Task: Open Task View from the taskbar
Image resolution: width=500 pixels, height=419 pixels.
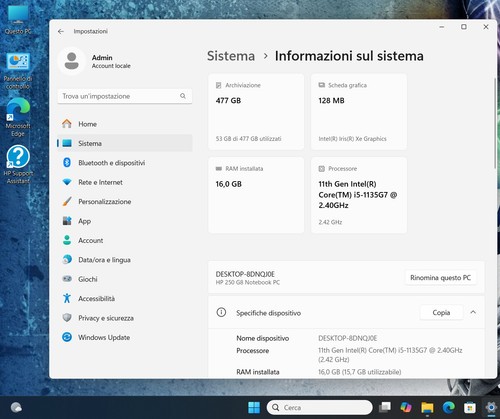Action: 385,407
